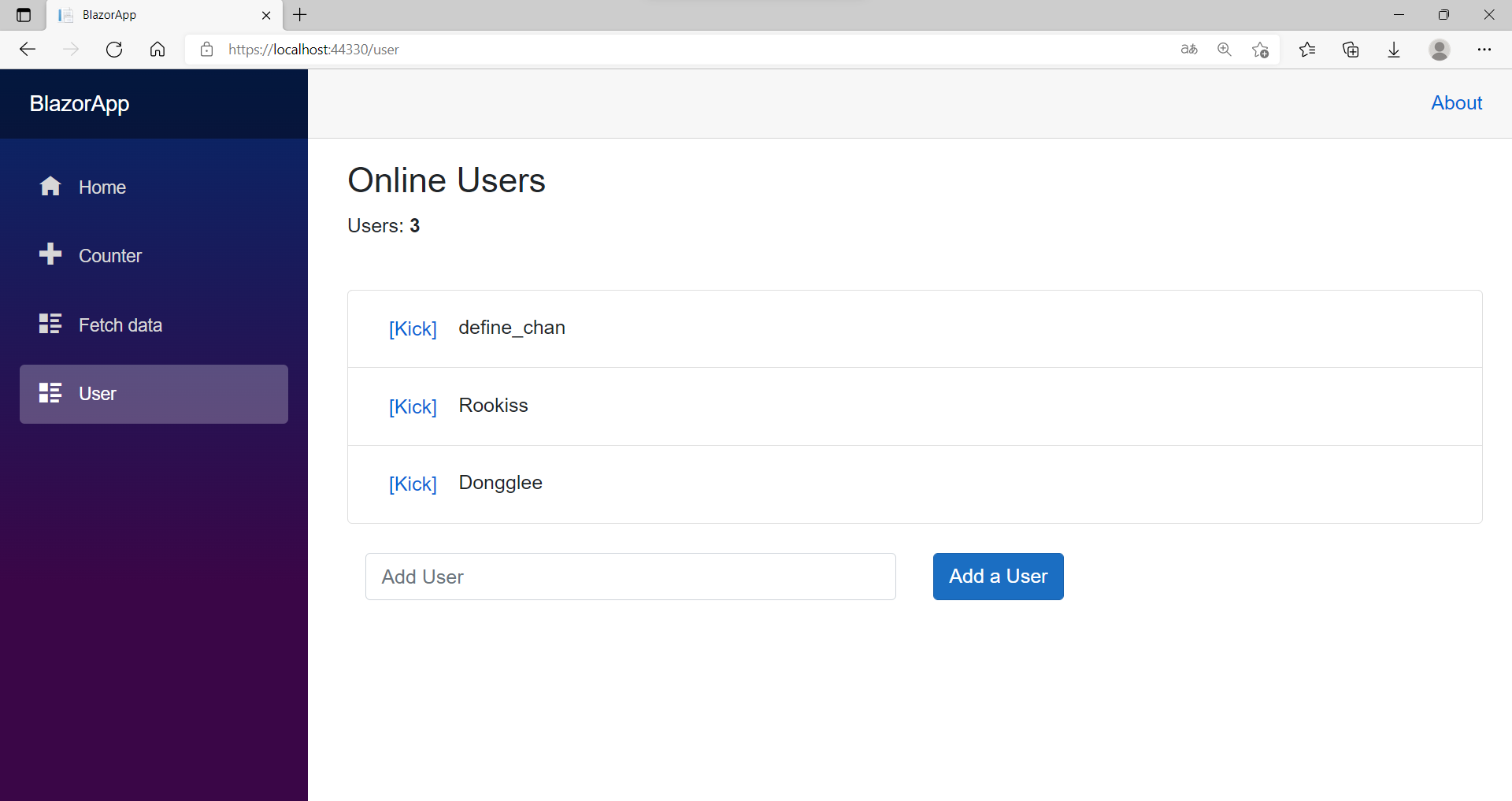Screen dimensions: 1512x801
Task: Click the zoom magnifier icon in address bar
Action: click(x=1225, y=49)
